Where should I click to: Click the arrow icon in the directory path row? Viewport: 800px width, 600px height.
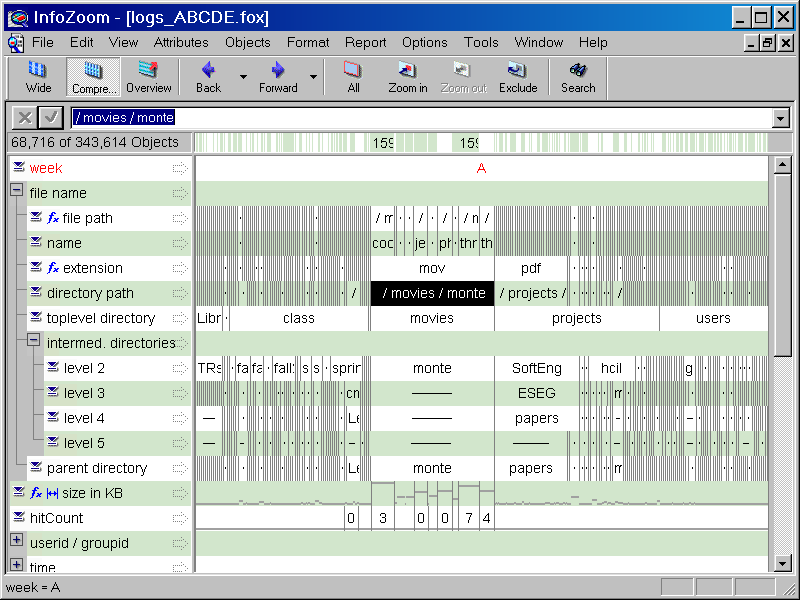[x=180, y=293]
